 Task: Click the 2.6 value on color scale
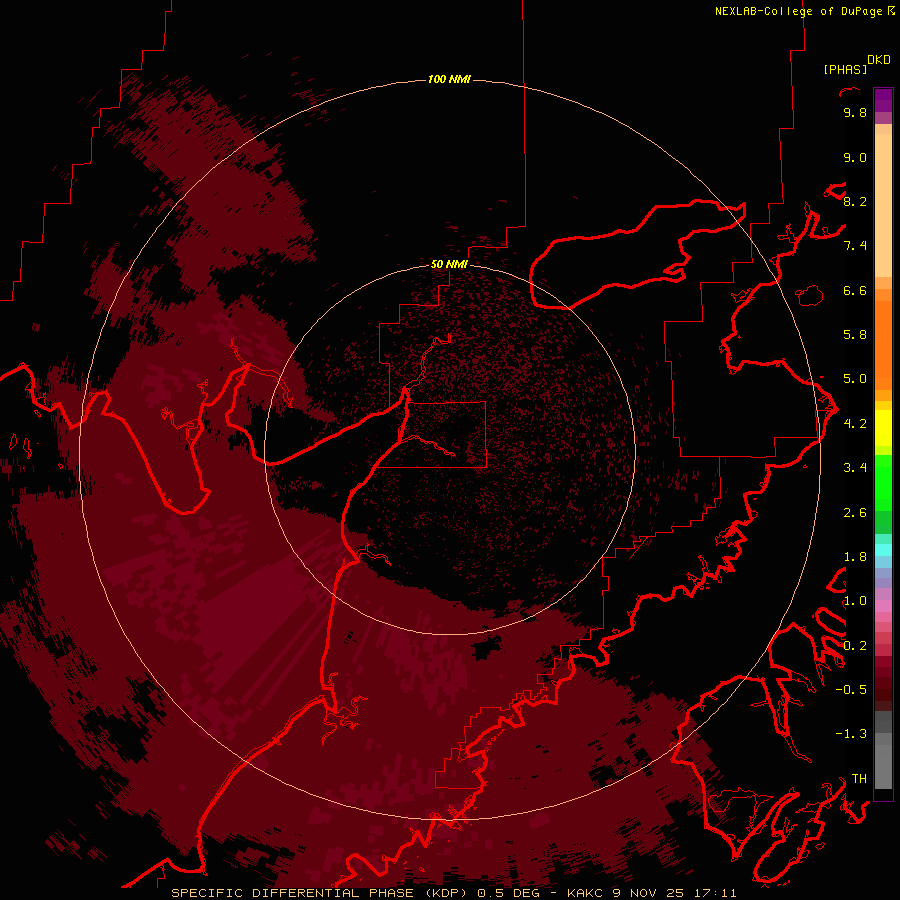click(x=855, y=513)
